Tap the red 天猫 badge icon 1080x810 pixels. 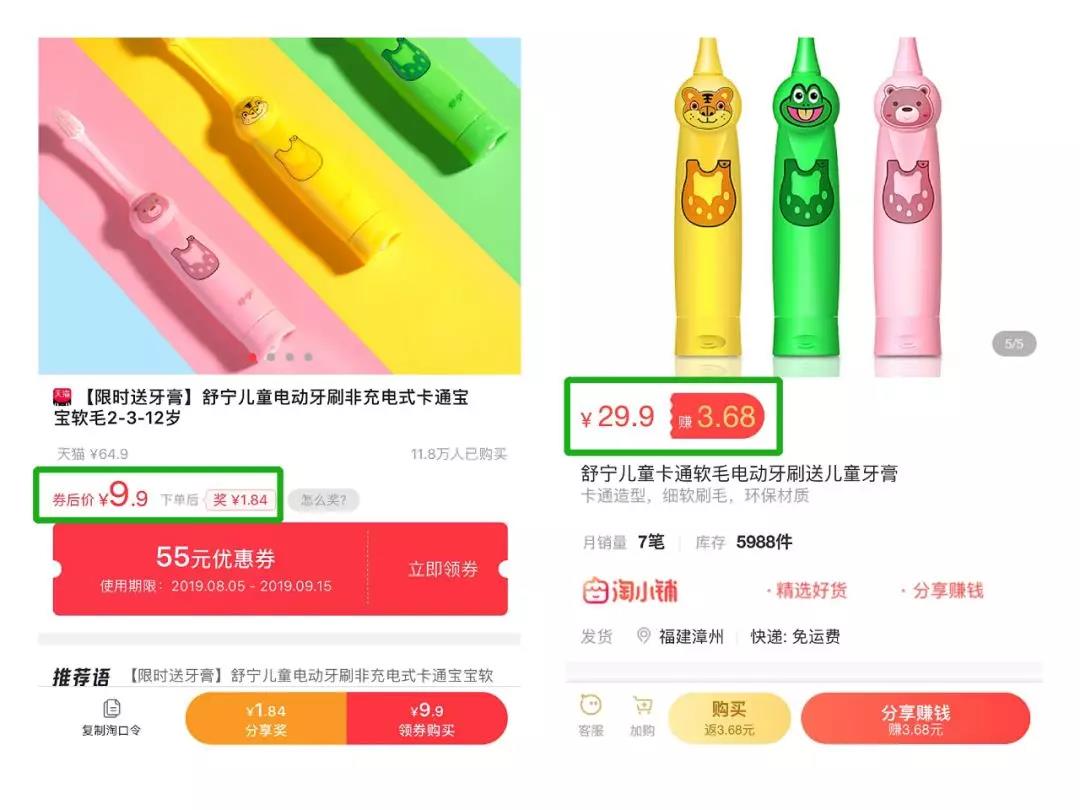click(62, 397)
